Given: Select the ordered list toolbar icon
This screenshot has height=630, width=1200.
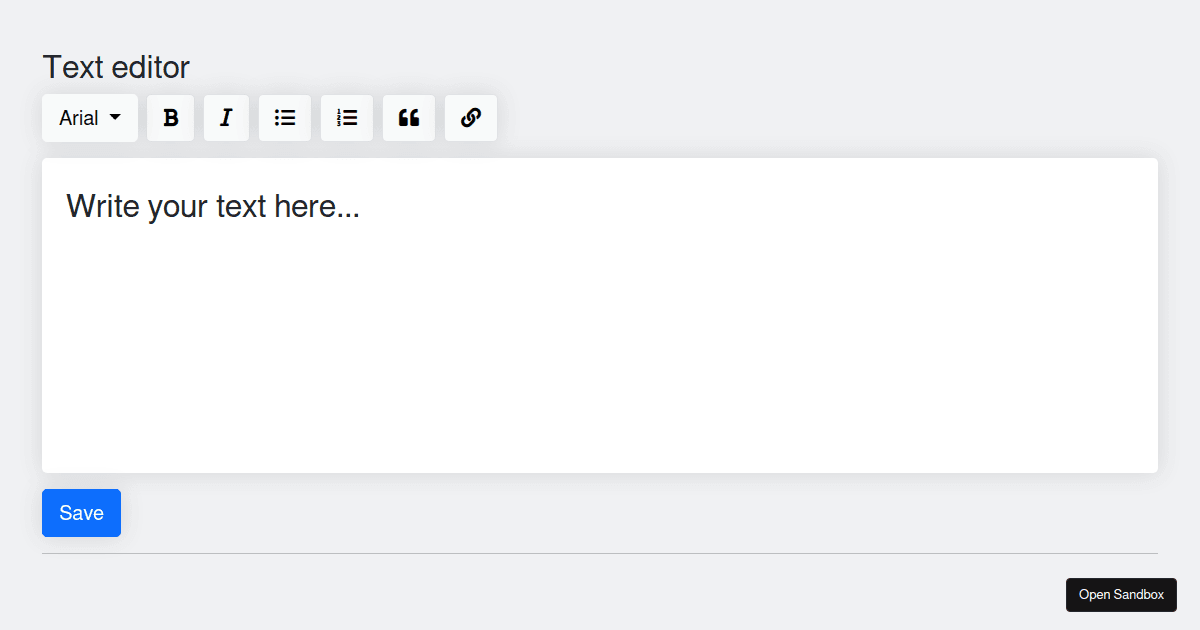Looking at the screenshot, I should (347, 117).
